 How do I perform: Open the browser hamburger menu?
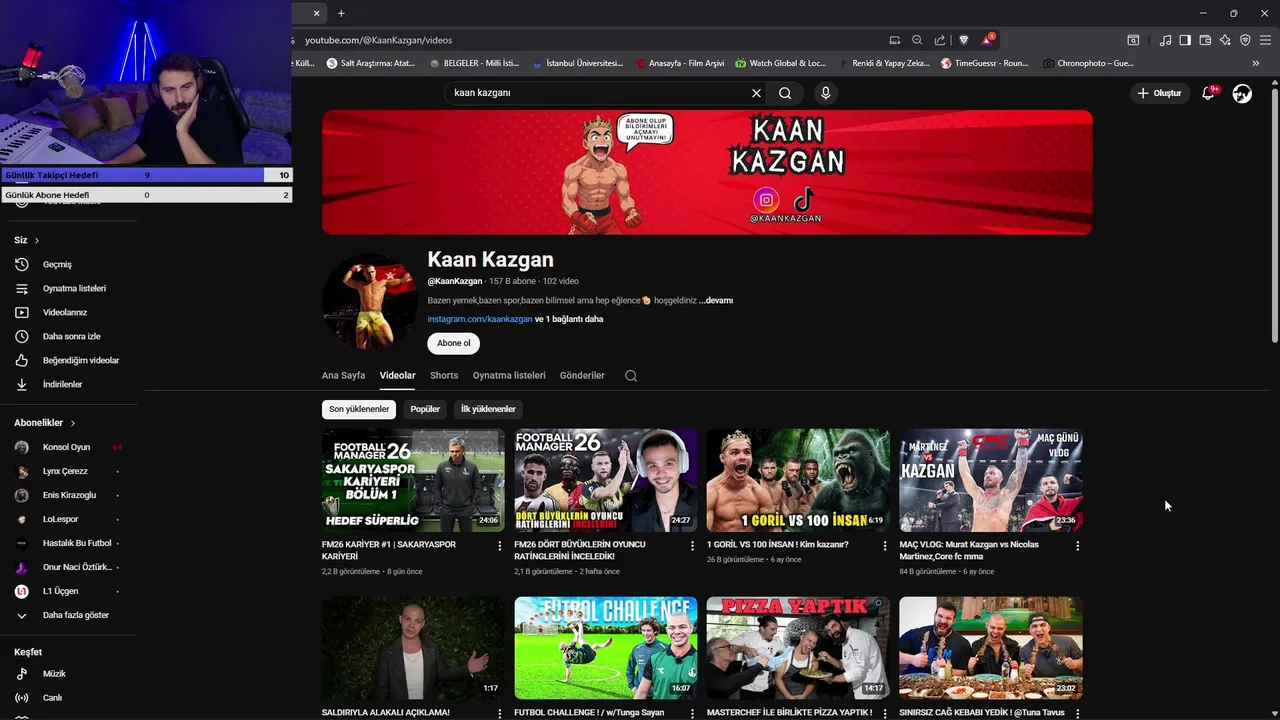[1266, 40]
